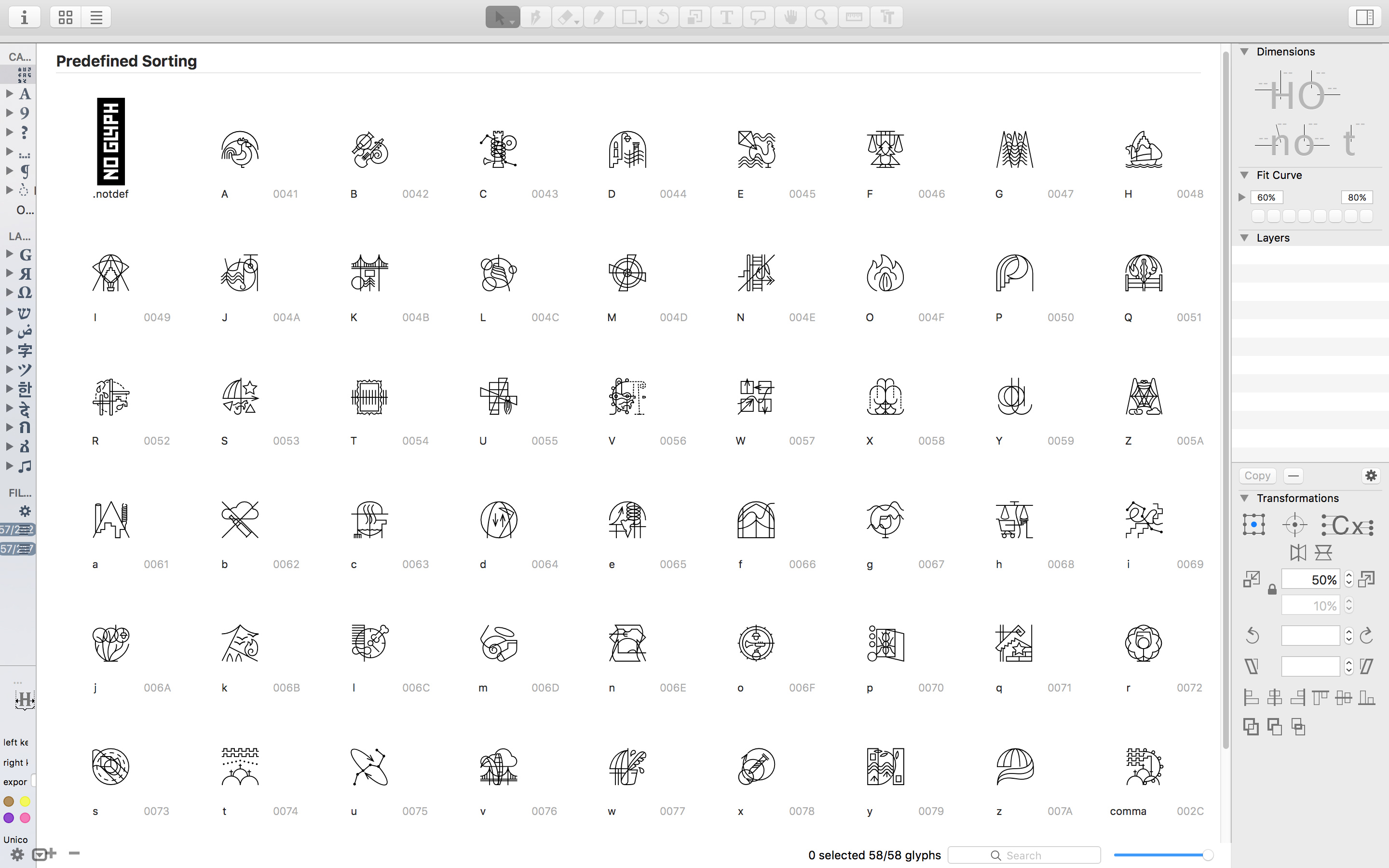The height and width of the screenshot is (868, 1389).
Task: Expand the Punctuation category (?)
Action: click(x=9, y=132)
